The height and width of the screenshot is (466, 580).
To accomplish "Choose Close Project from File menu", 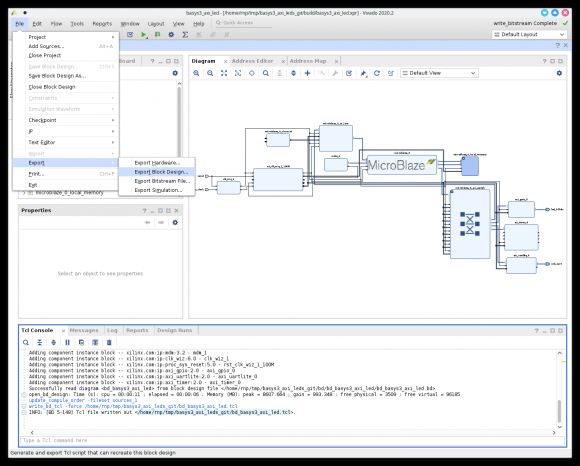I will [66, 55].
